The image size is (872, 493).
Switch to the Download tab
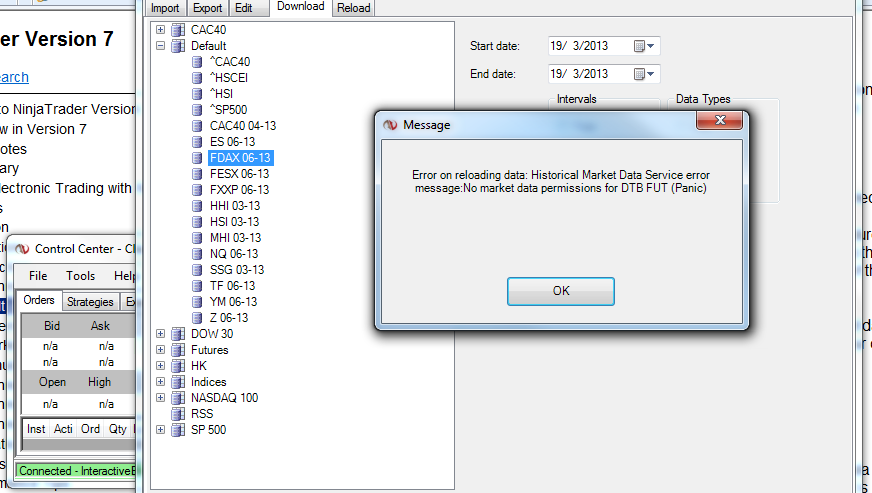point(301,7)
